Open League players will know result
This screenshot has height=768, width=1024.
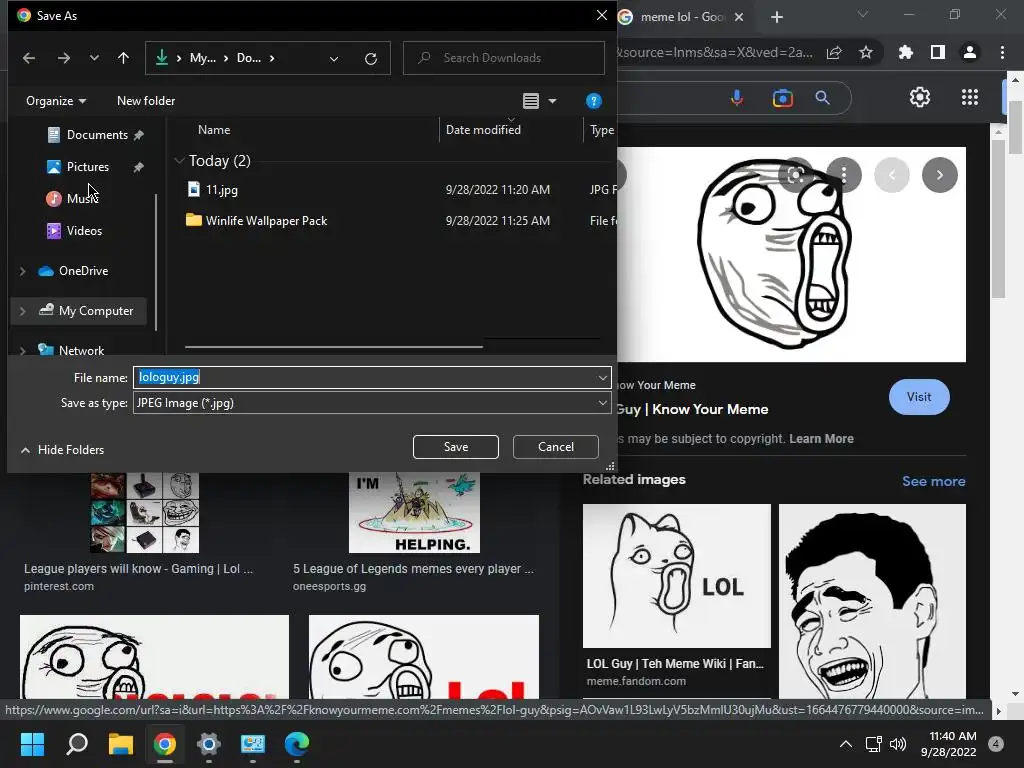click(x=138, y=569)
